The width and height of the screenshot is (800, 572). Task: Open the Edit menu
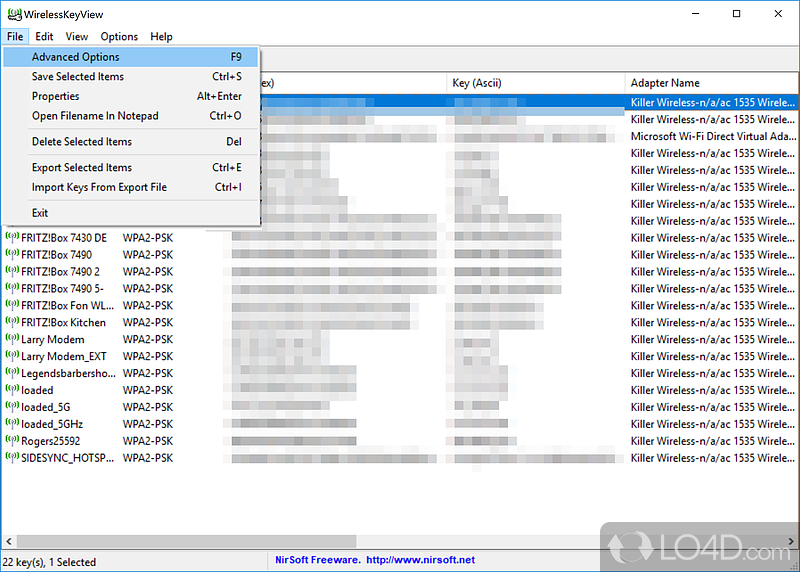[44, 37]
